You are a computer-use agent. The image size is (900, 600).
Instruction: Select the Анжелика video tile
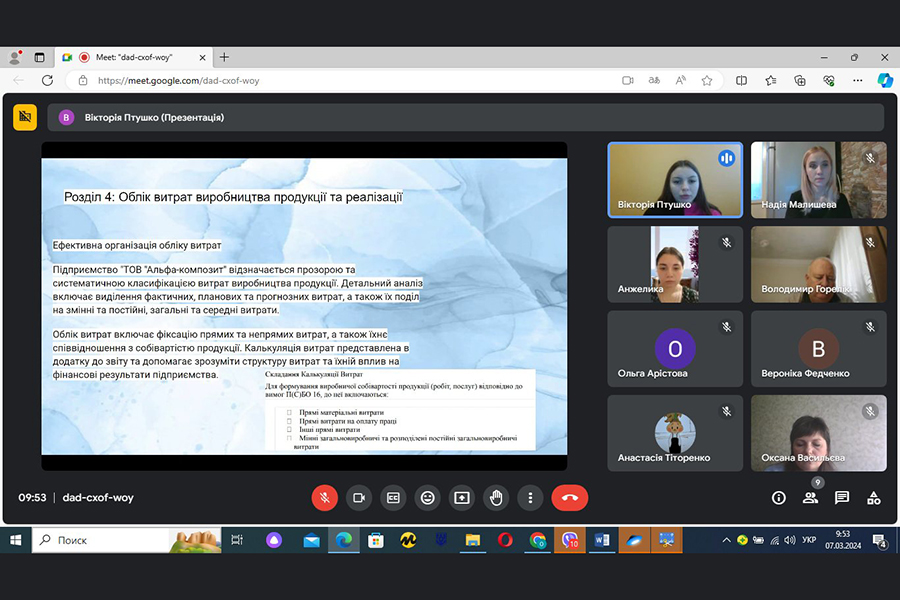tap(675, 264)
